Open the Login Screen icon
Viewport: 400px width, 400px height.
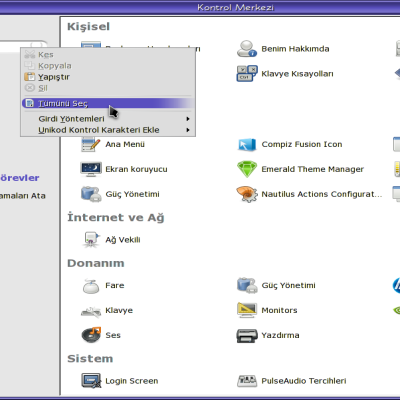tap(91, 381)
